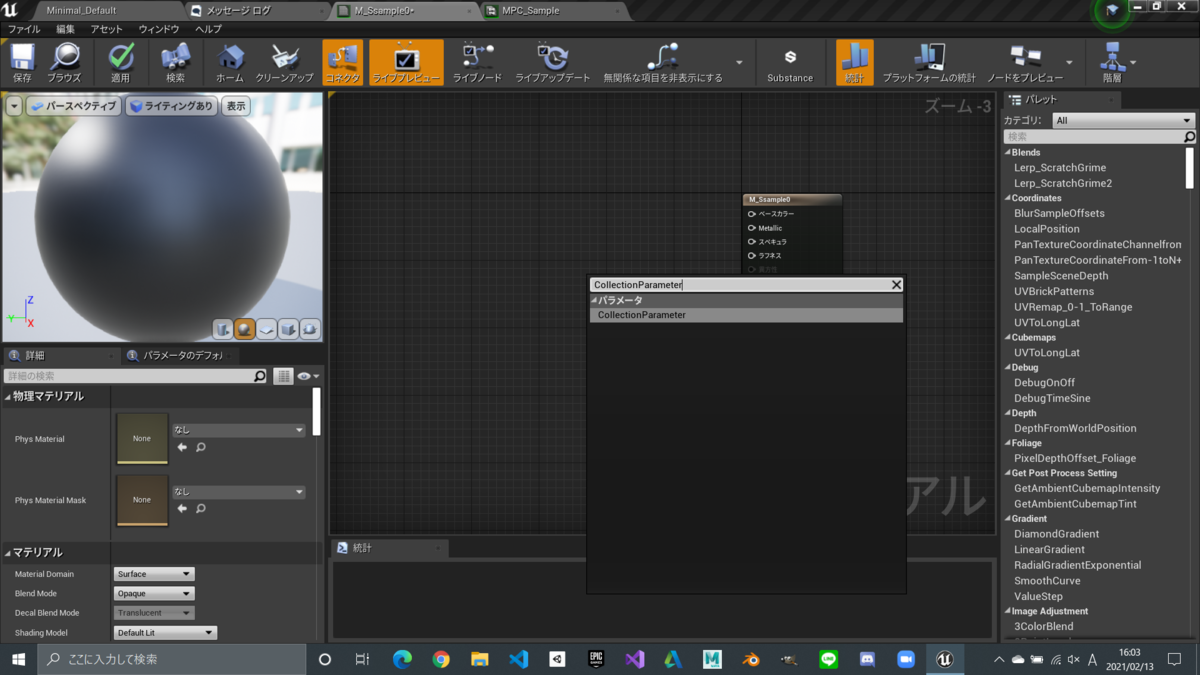Open the details eye view options
Viewport: 1200px width, 675px height.
point(307,376)
